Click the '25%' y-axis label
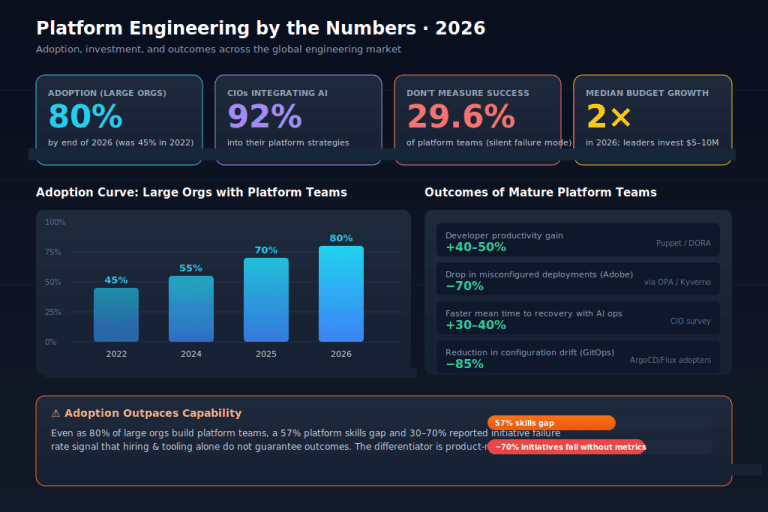Image resolution: width=768 pixels, height=512 pixels. click(53, 312)
